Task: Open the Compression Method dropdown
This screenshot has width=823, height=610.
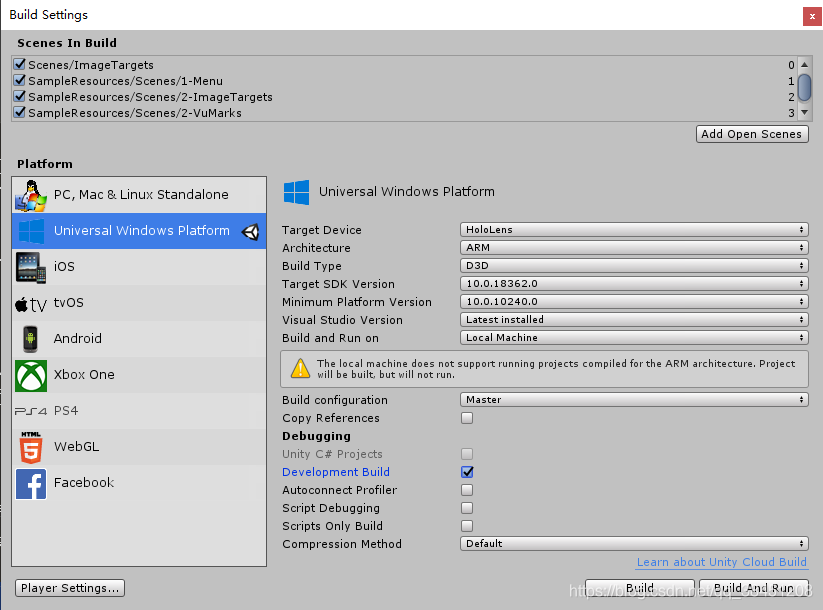Action: click(x=634, y=543)
